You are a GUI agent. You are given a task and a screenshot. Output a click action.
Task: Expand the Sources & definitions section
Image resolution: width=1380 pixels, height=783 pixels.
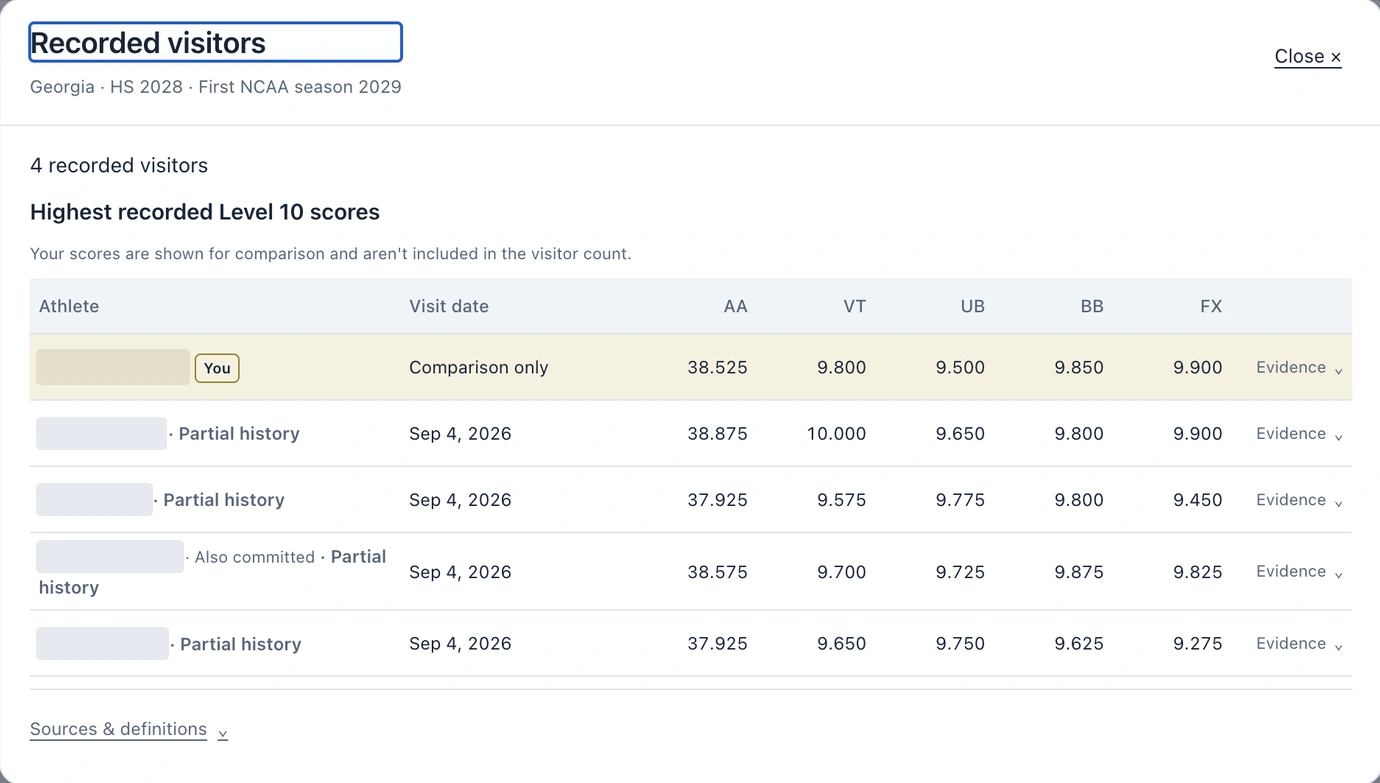[x=129, y=730]
